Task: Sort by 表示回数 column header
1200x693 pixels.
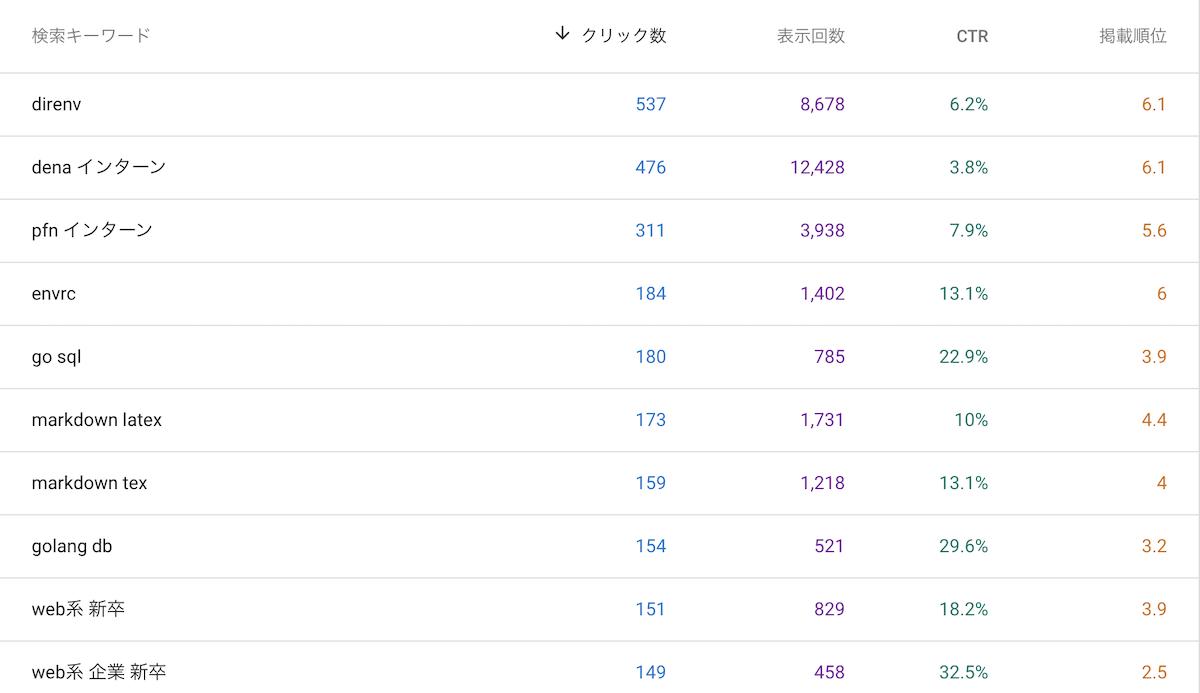Action: click(x=810, y=36)
